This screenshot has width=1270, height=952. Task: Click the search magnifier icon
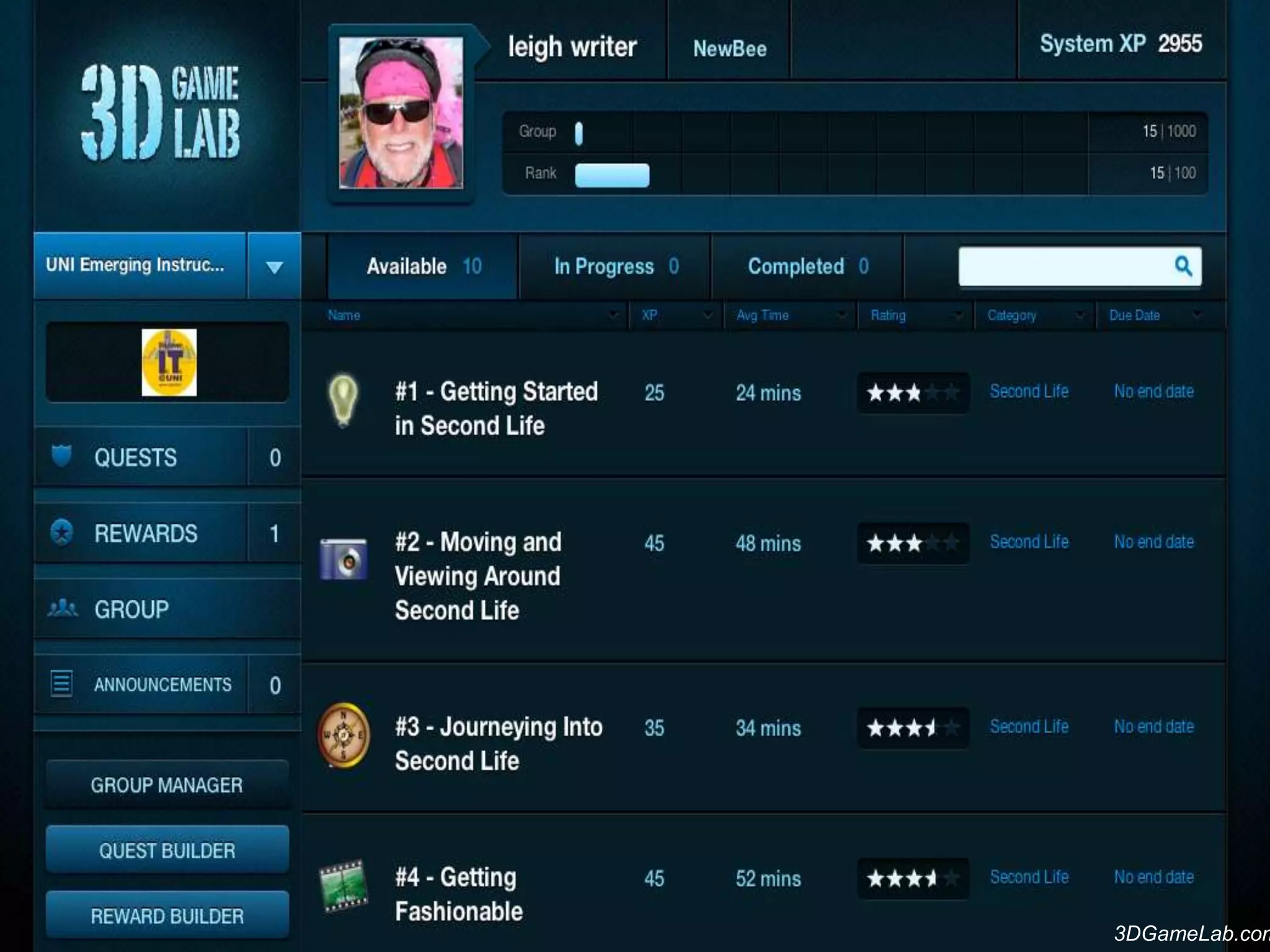point(1183,267)
